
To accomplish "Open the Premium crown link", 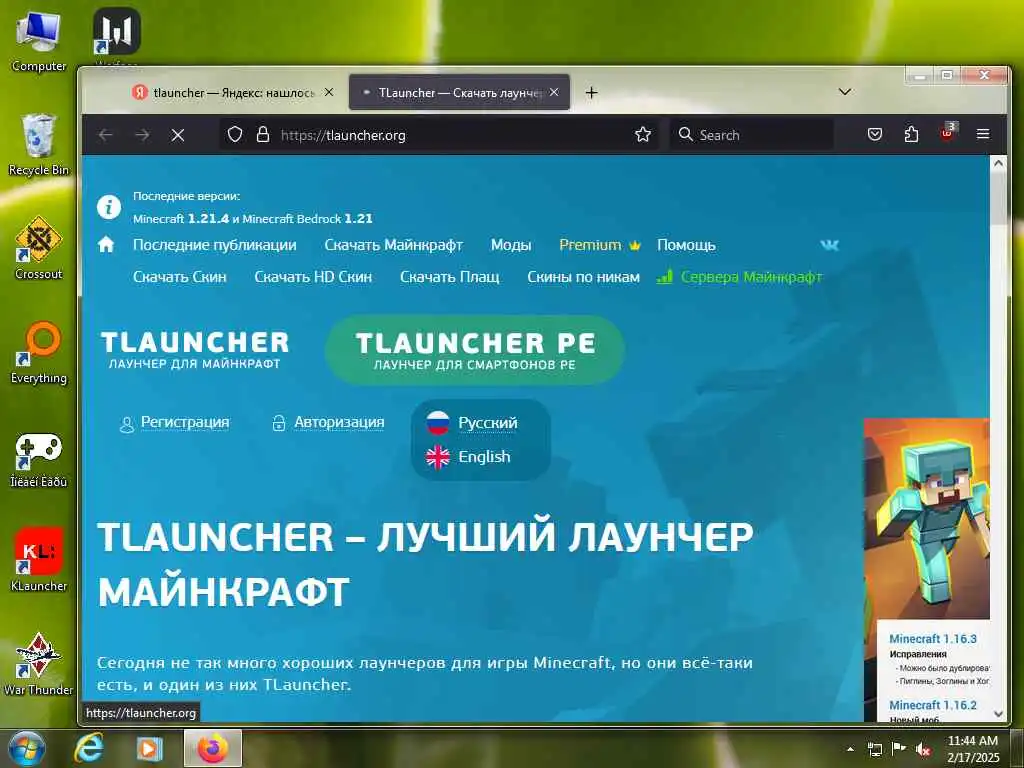I will click(x=600, y=245).
